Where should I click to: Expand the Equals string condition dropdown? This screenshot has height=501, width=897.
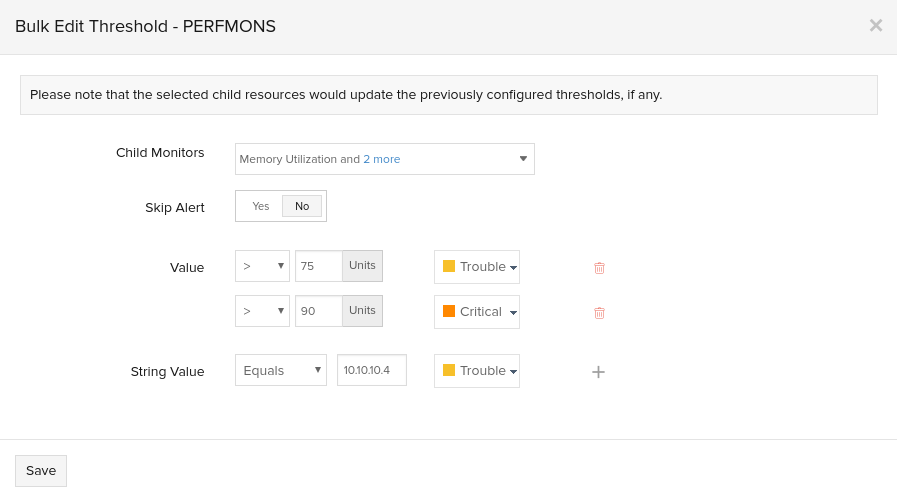click(281, 370)
